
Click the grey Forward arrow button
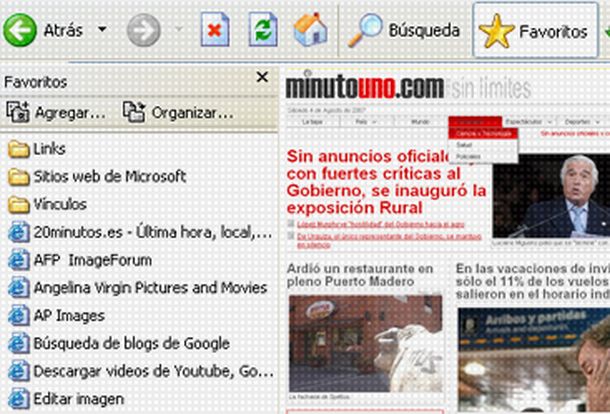click(x=144, y=31)
